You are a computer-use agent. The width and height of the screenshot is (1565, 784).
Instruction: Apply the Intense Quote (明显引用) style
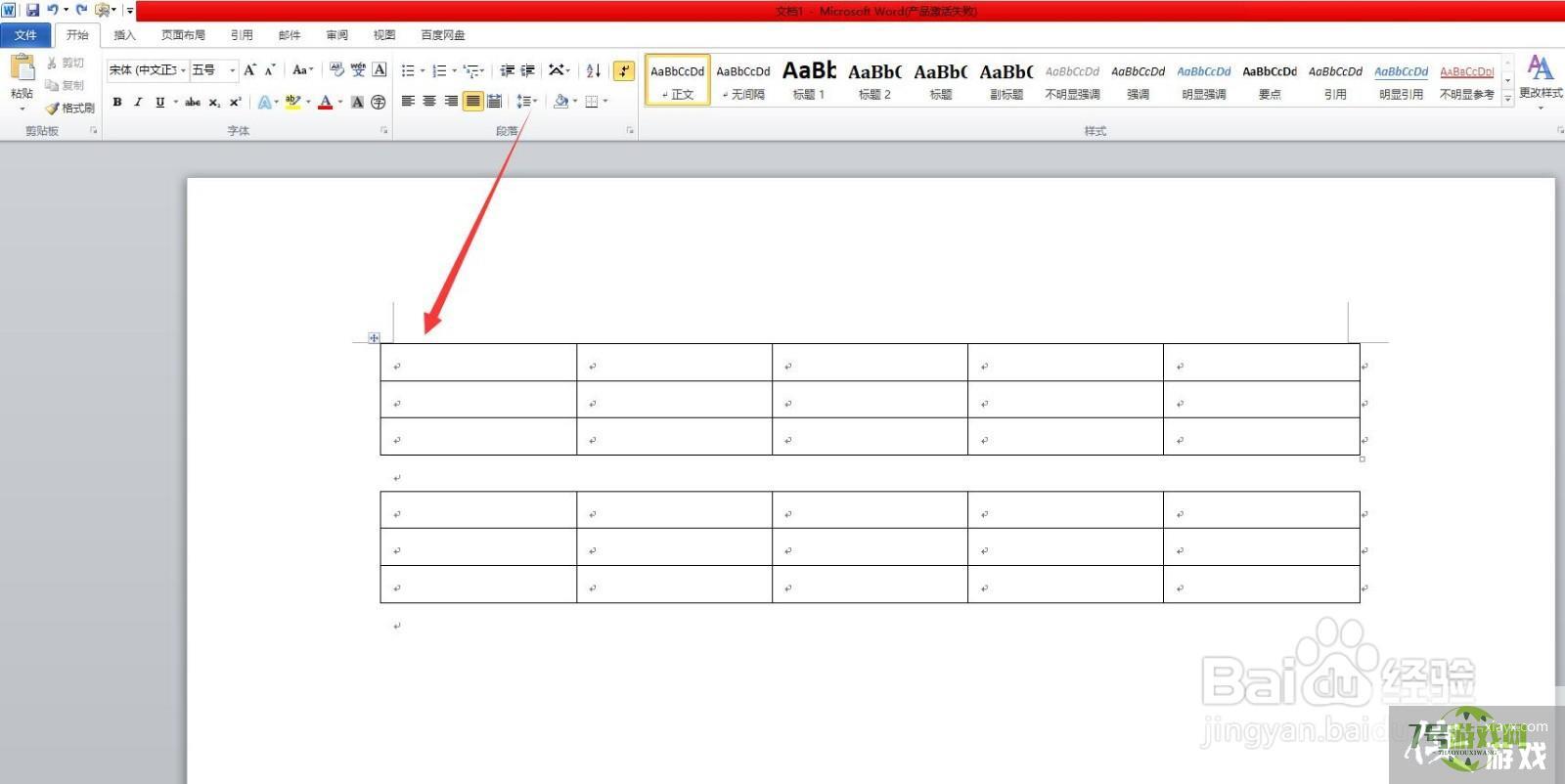pos(1401,80)
